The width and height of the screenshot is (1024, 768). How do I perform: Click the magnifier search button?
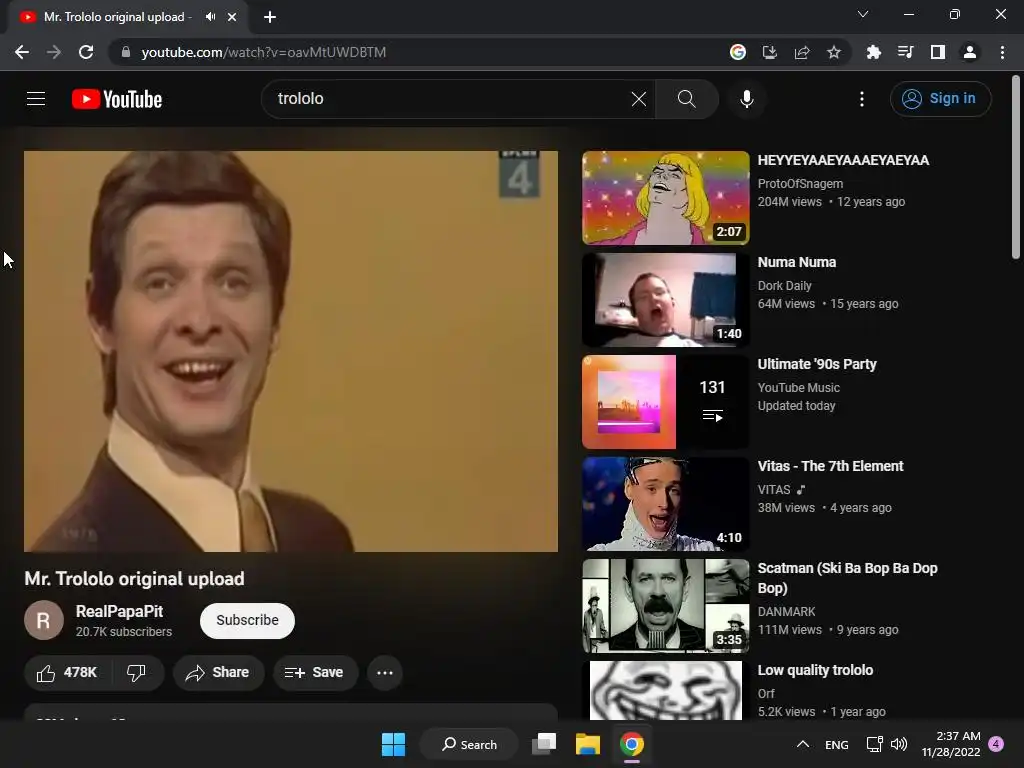click(x=686, y=99)
